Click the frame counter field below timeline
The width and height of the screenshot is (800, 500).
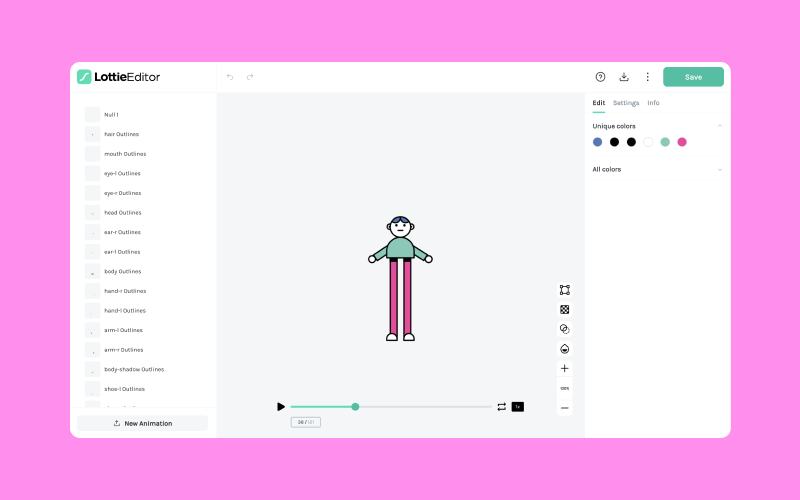(x=306, y=422)
